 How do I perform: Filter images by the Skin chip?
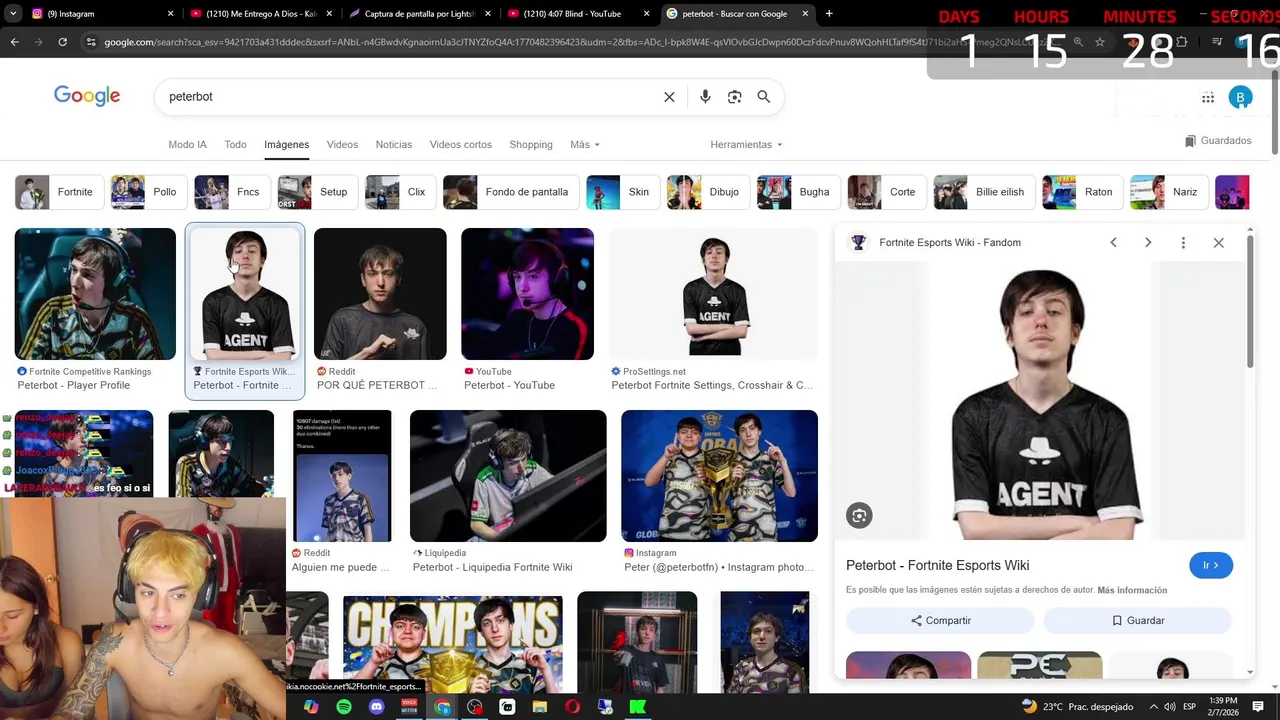(623, 192)
